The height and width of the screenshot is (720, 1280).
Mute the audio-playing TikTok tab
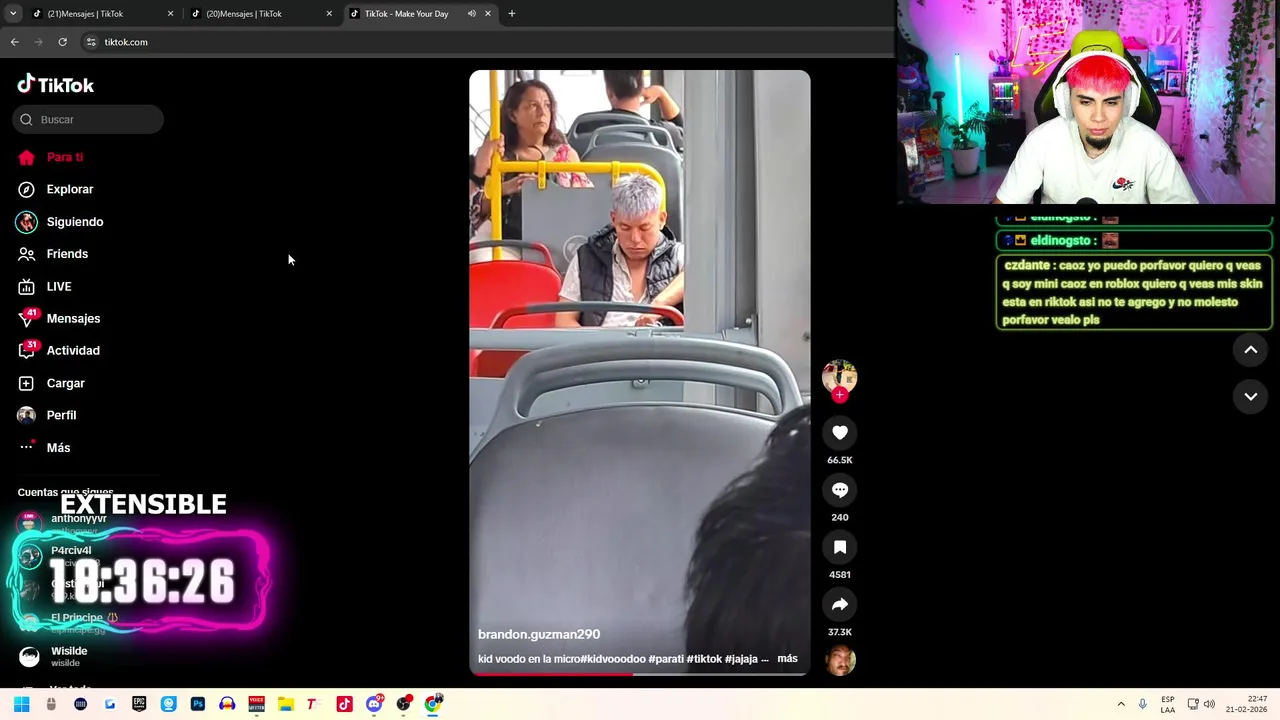tap(471, 14)
